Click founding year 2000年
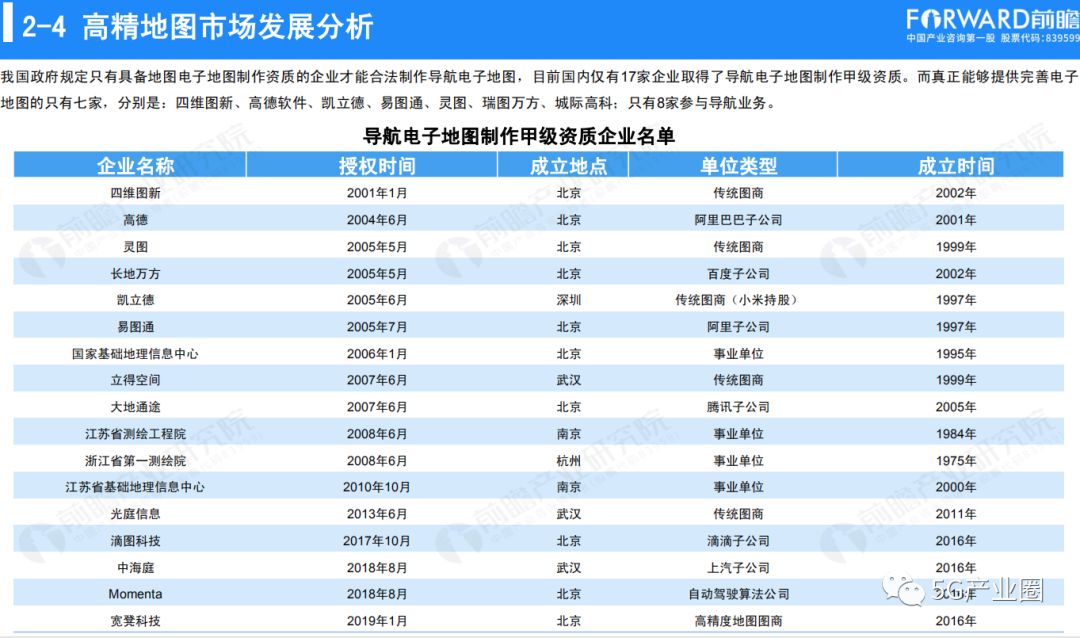 pyautogui.click(x=955, y=486)
